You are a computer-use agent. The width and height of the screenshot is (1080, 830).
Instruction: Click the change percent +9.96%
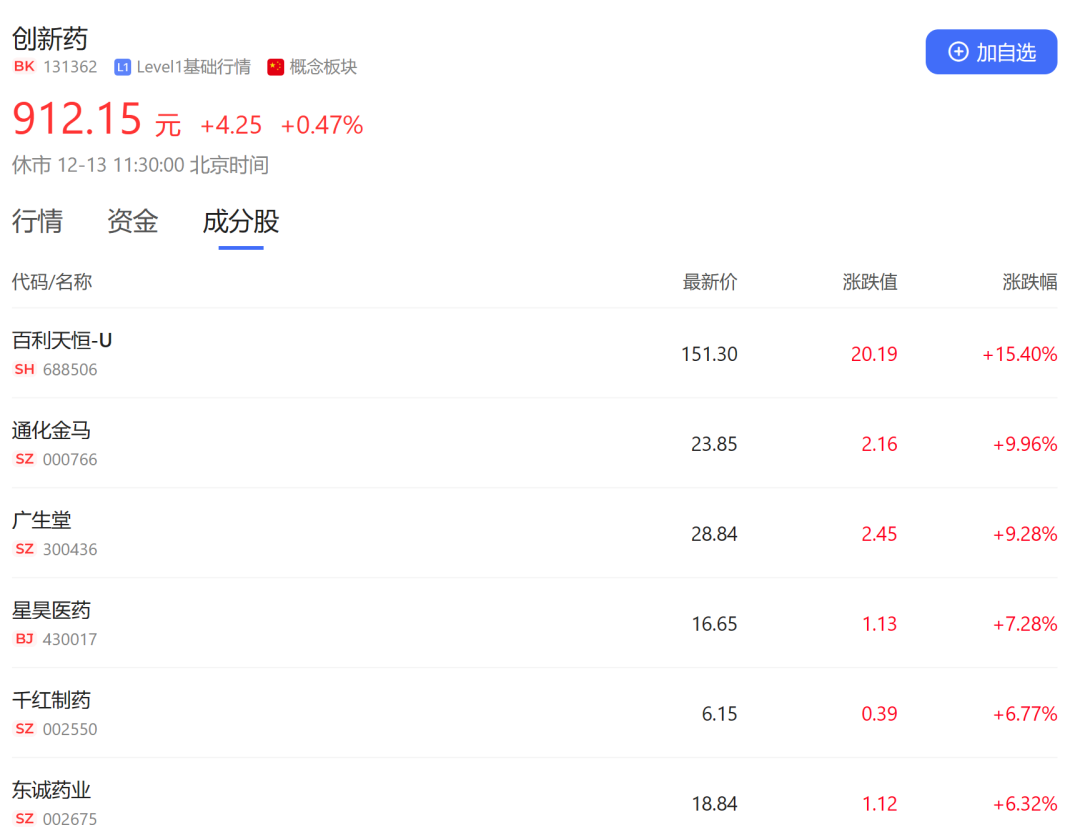point(1025,444)
